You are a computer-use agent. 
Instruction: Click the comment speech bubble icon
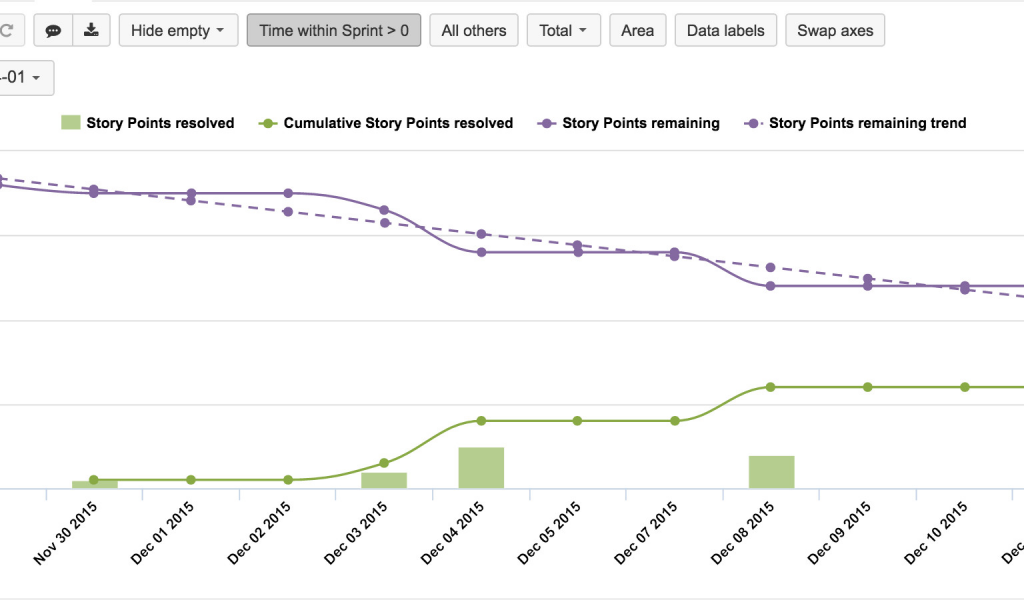tap(53, 30)
